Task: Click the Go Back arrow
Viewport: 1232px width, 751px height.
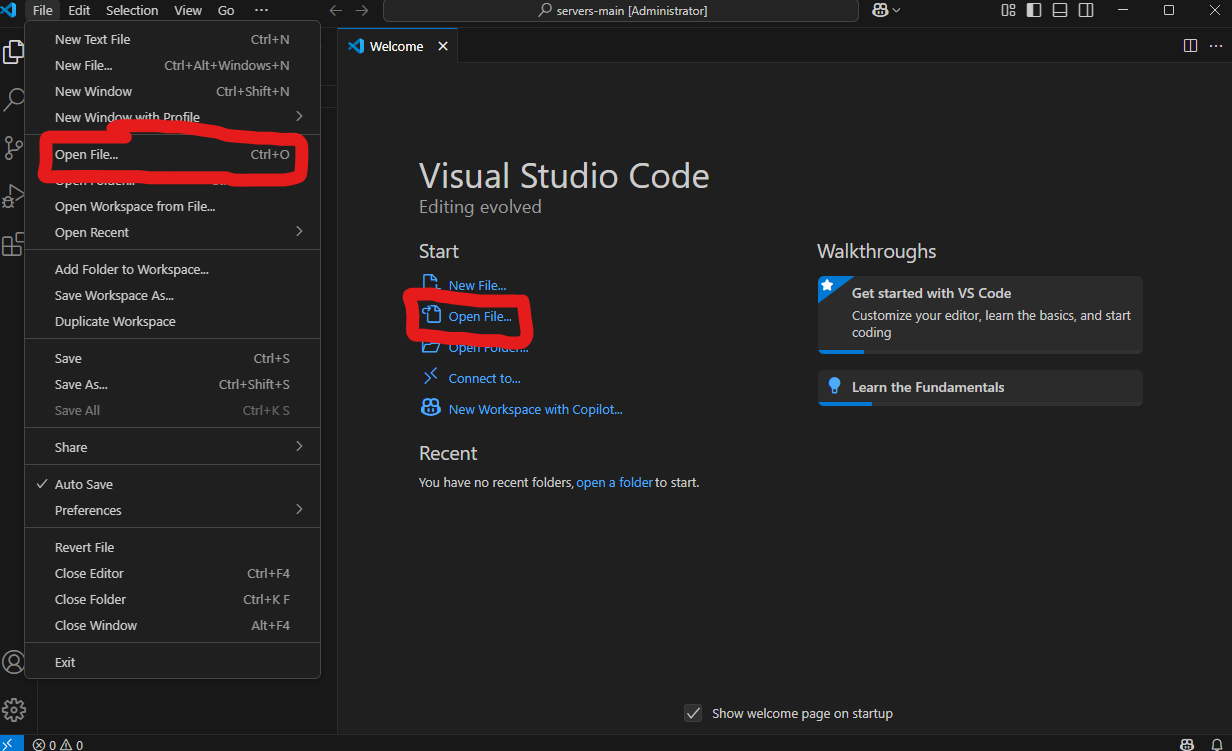Action: [336, 10]
